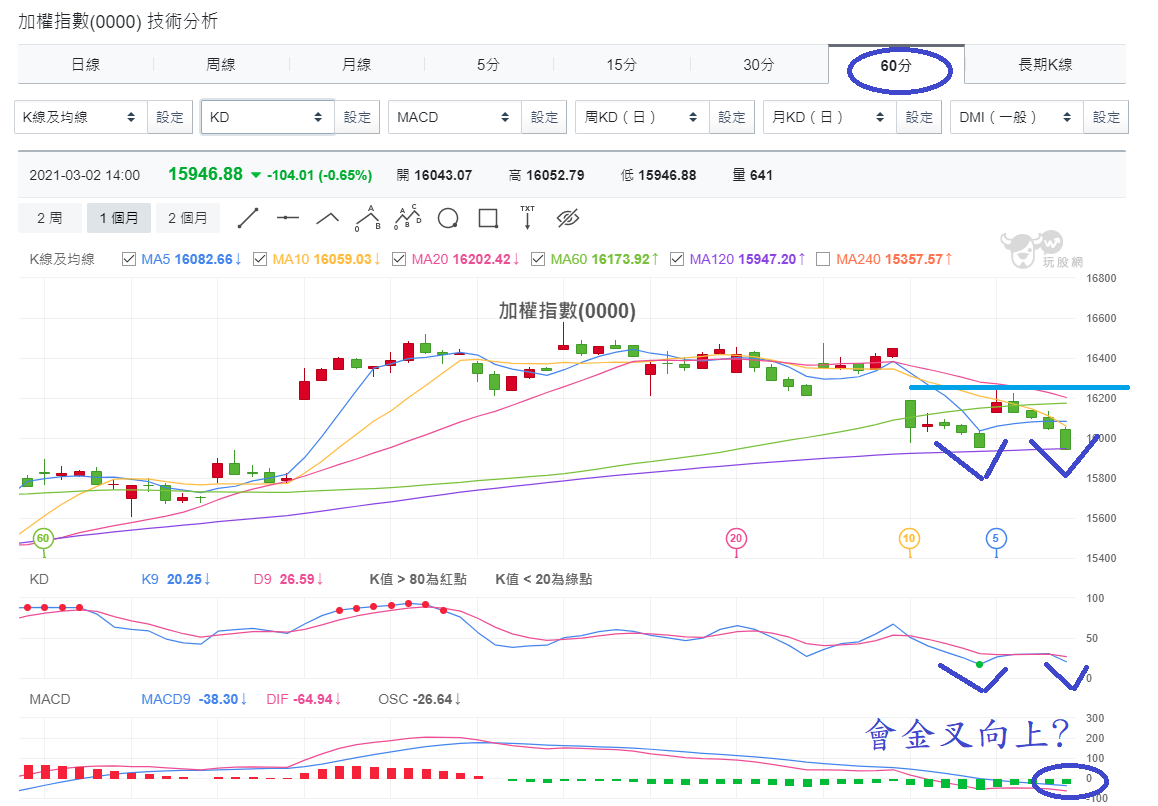Choose the ABCD wave pattern tool
This screenshot has width=1158, height=806.
point(408,217)
